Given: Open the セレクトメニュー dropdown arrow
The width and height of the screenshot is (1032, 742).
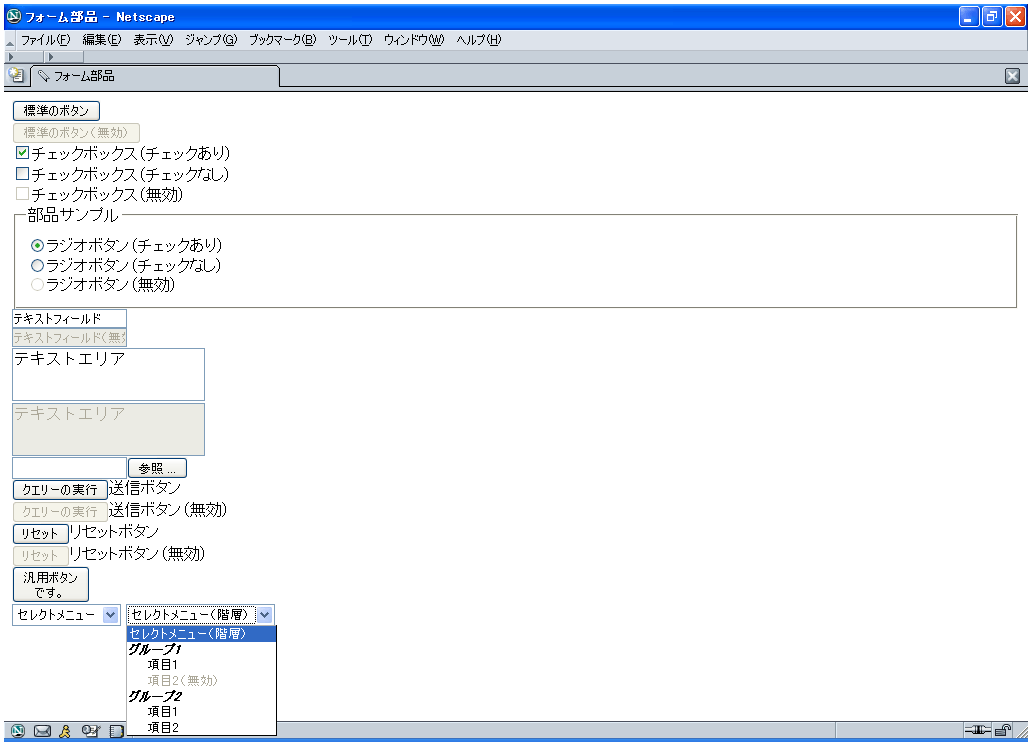Looking at the screenshot, I should [x=111, y=615].
